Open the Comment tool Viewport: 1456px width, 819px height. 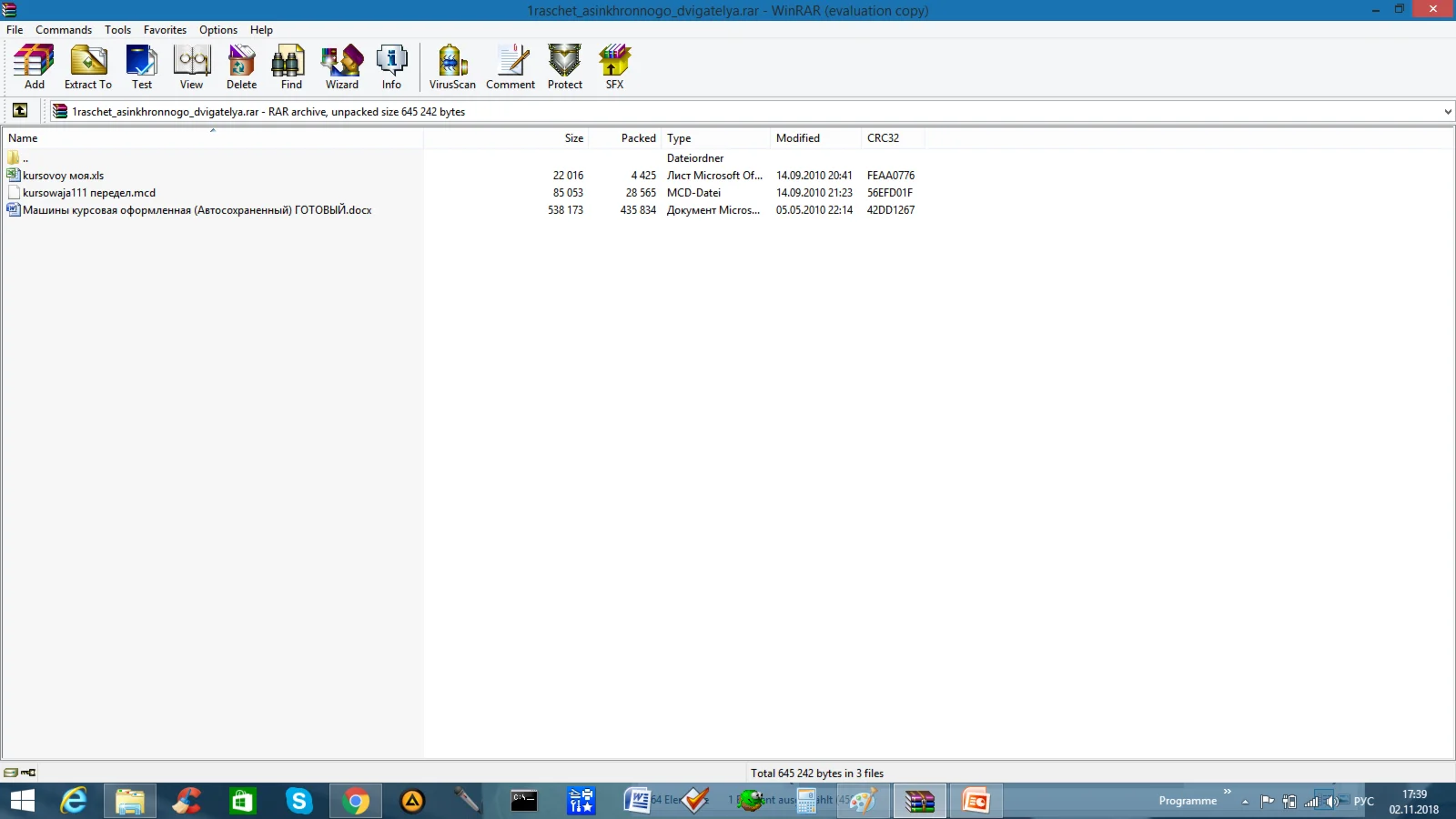coord(511,67)
